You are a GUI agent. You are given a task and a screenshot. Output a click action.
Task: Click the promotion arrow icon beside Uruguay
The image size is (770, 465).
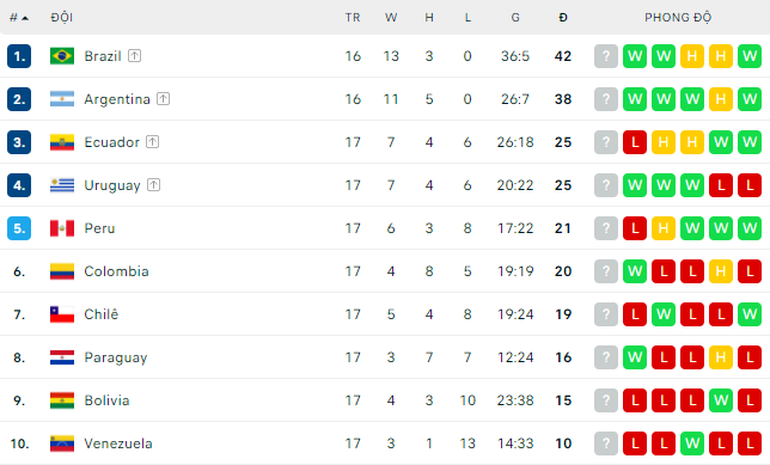[154, 185]
